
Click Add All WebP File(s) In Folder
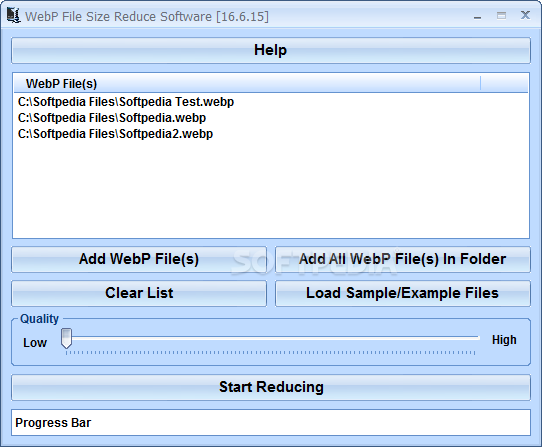pyautogui.click(x=403, y=259)
